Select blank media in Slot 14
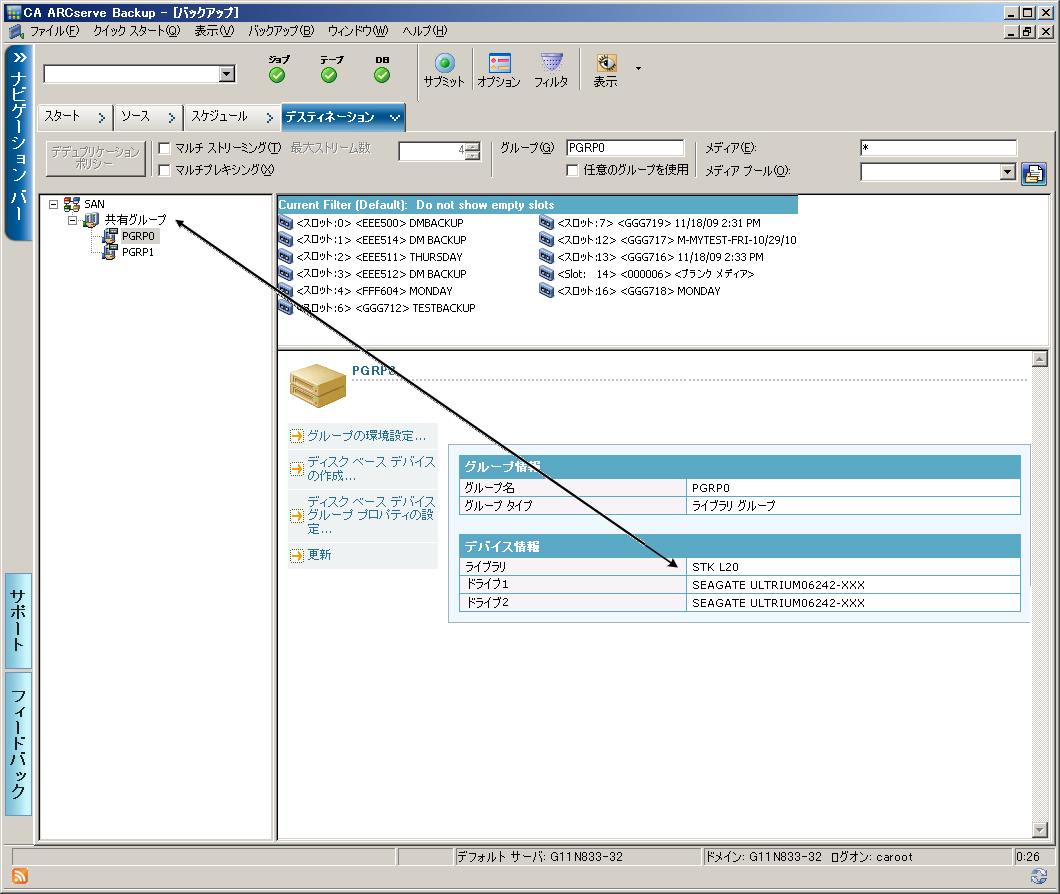 646,273
